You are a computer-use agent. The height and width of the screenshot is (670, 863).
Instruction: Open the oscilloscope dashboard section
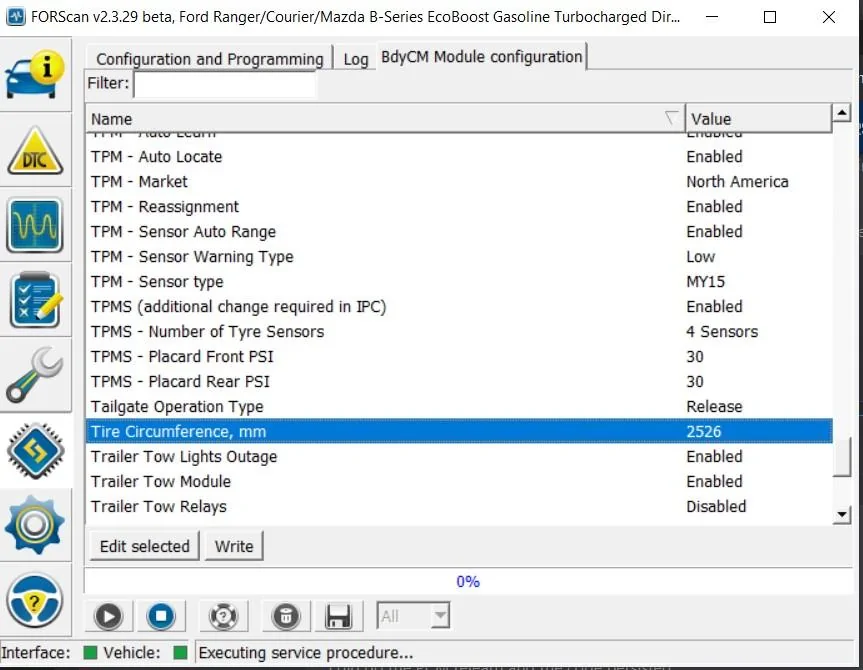tap(35, 225)
